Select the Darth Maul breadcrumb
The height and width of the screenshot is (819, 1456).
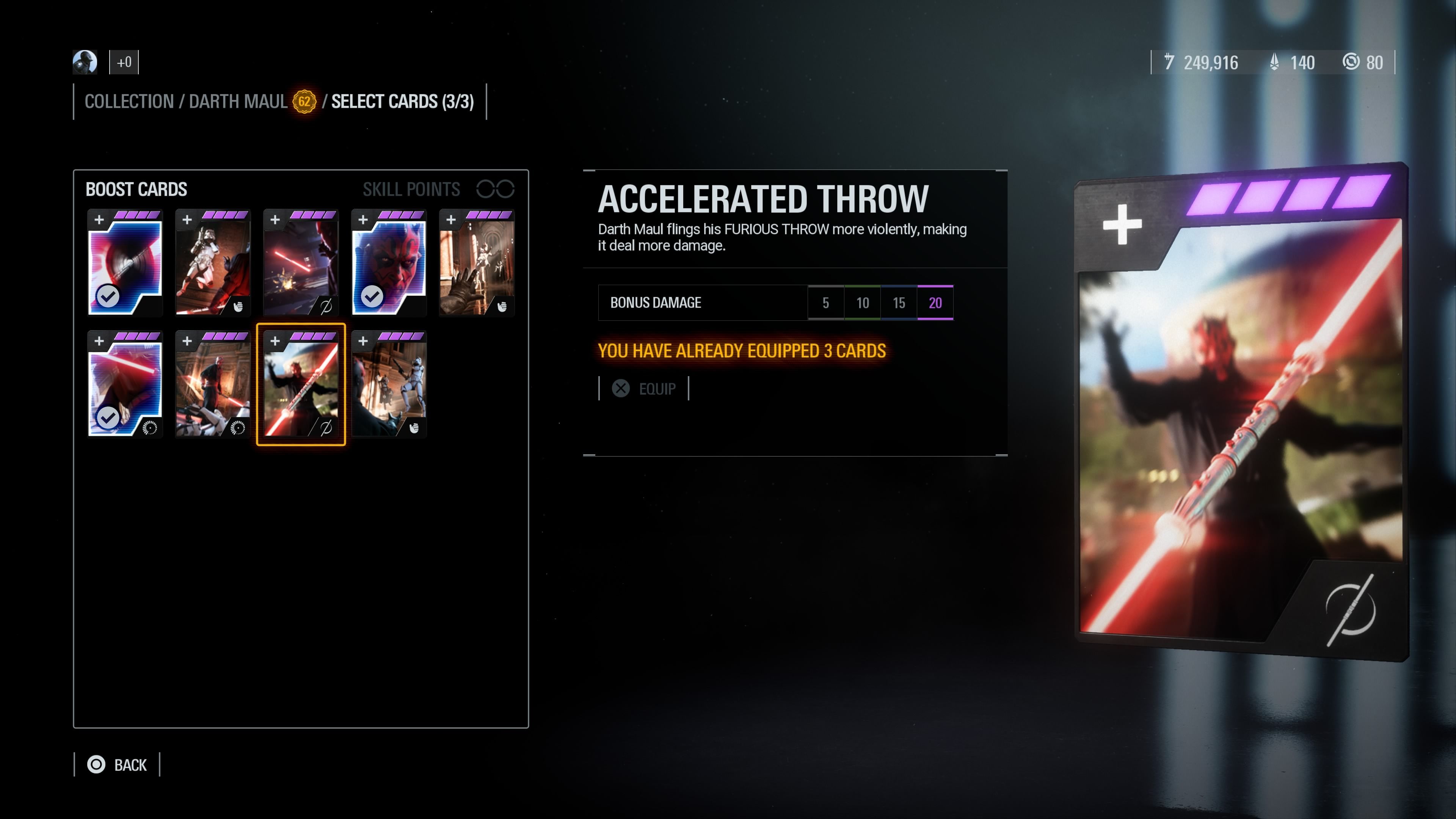(238, 102)
